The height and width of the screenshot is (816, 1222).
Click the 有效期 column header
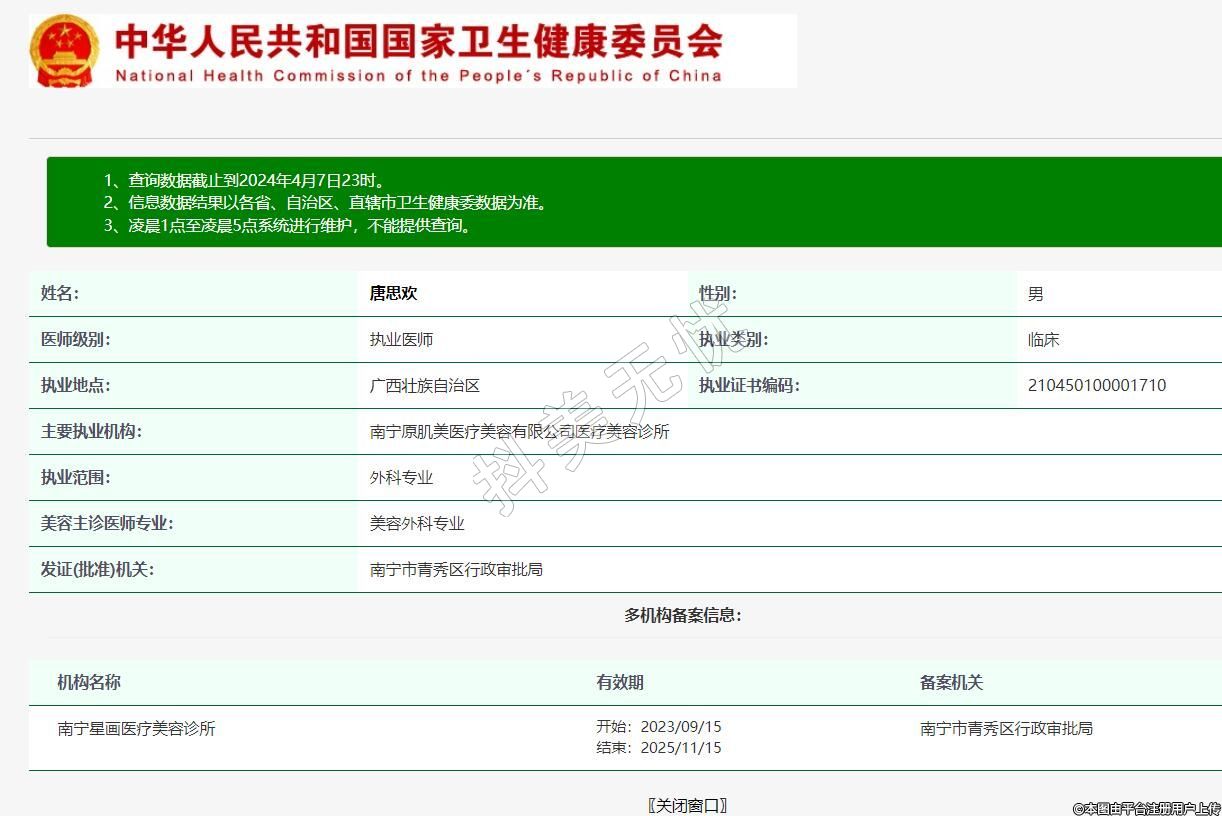(x=620, y=683)
